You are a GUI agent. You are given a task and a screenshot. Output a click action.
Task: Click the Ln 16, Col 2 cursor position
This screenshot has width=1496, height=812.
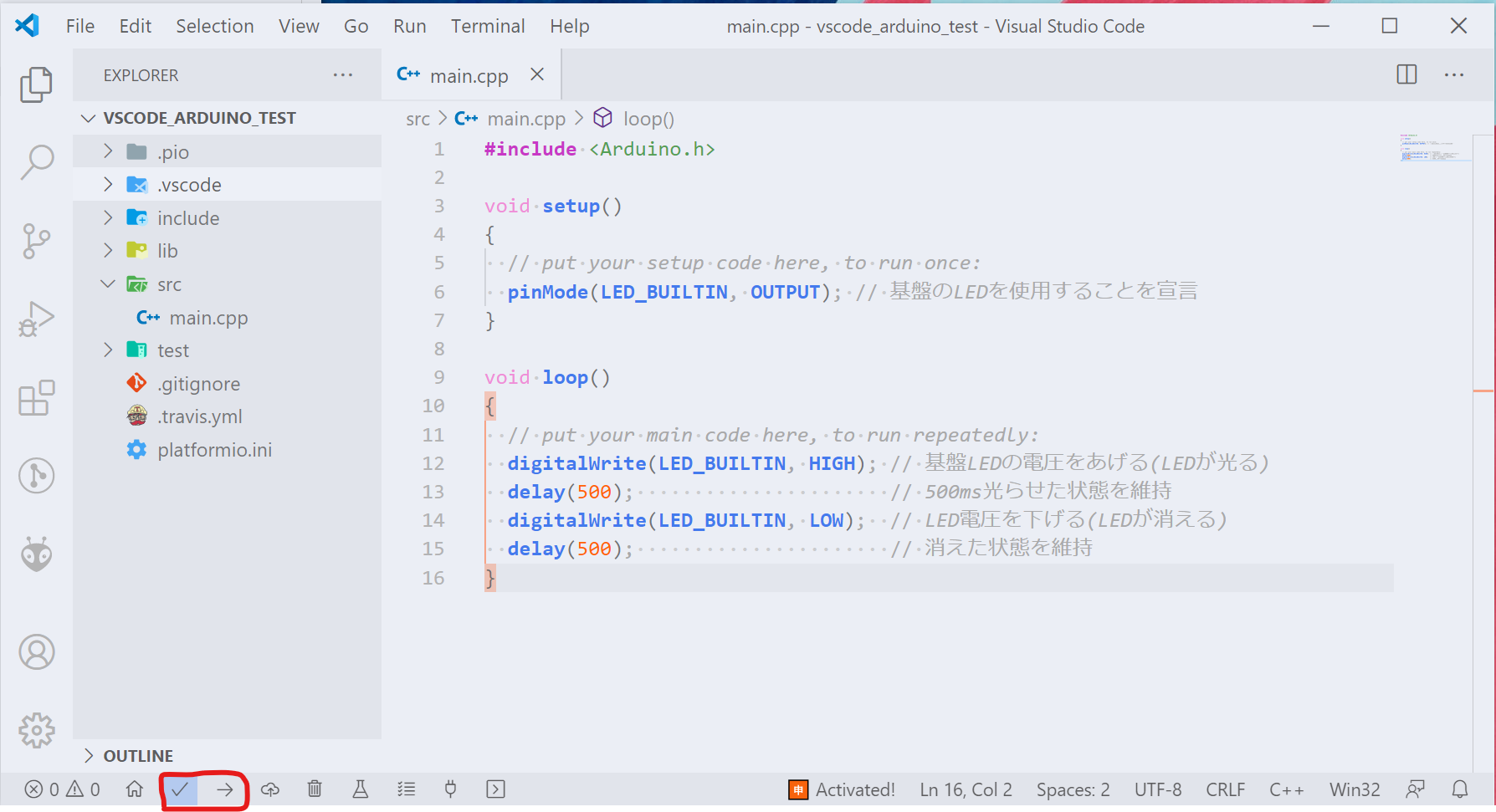[x=966, y=789]
